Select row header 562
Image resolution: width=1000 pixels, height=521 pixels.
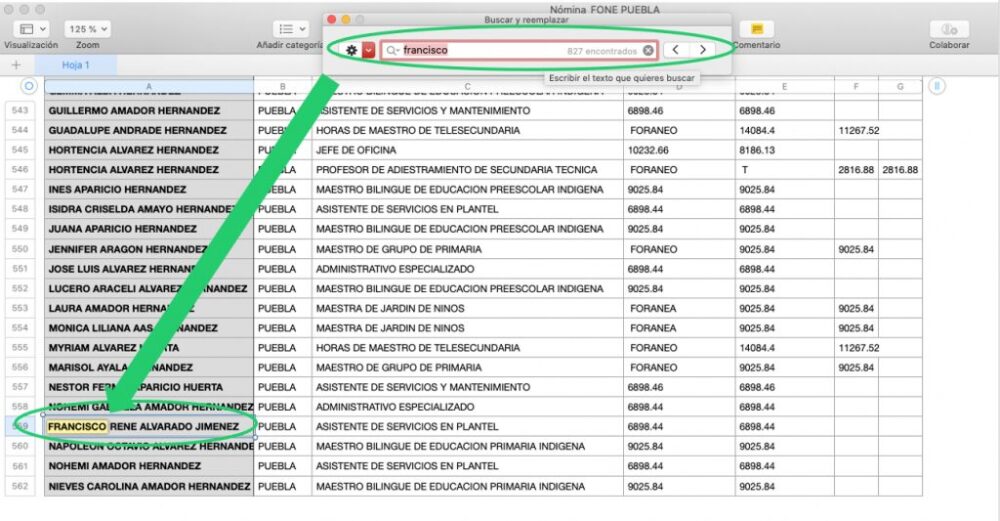20,486
